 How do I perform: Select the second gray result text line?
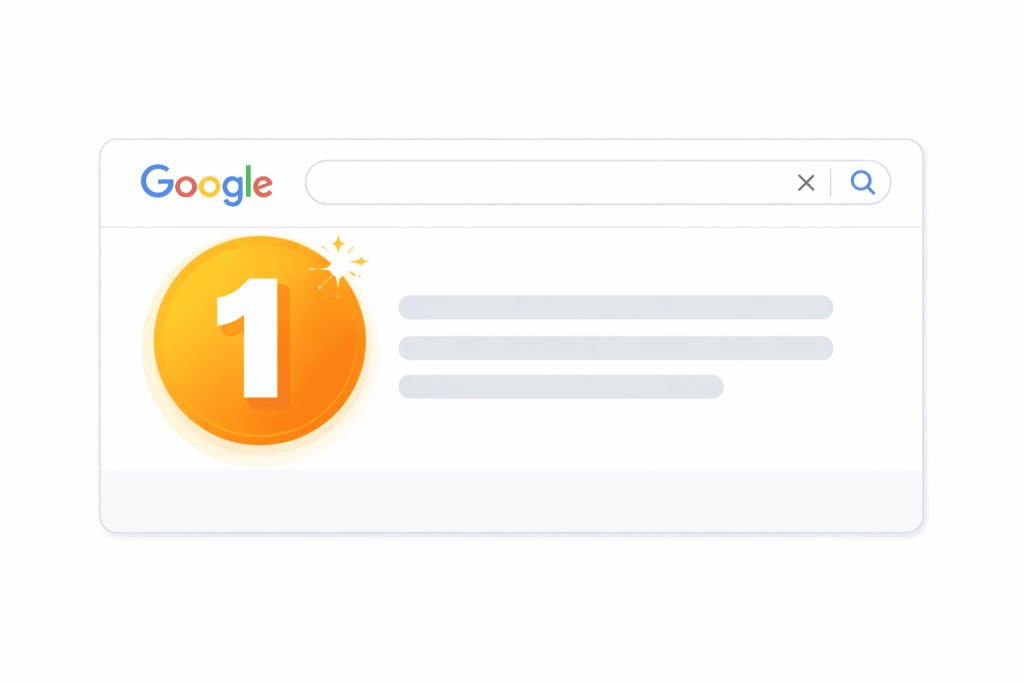(615, 348)
